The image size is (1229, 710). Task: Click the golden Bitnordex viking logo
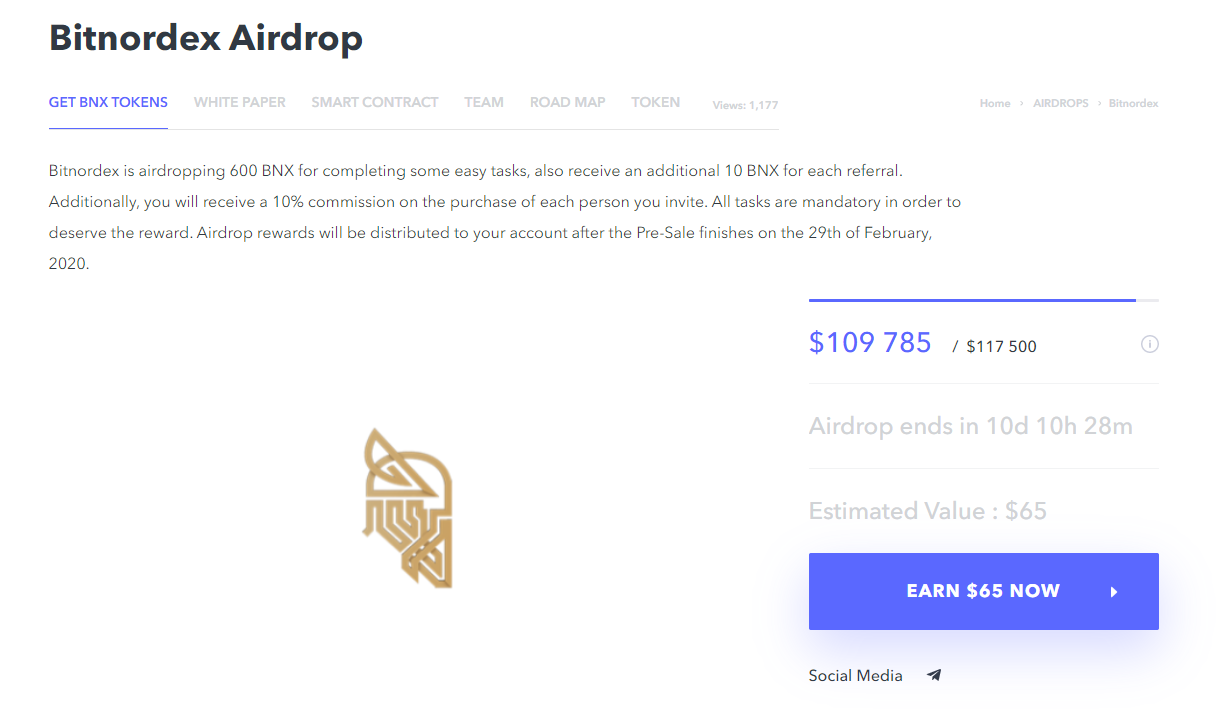coord(407,507)
